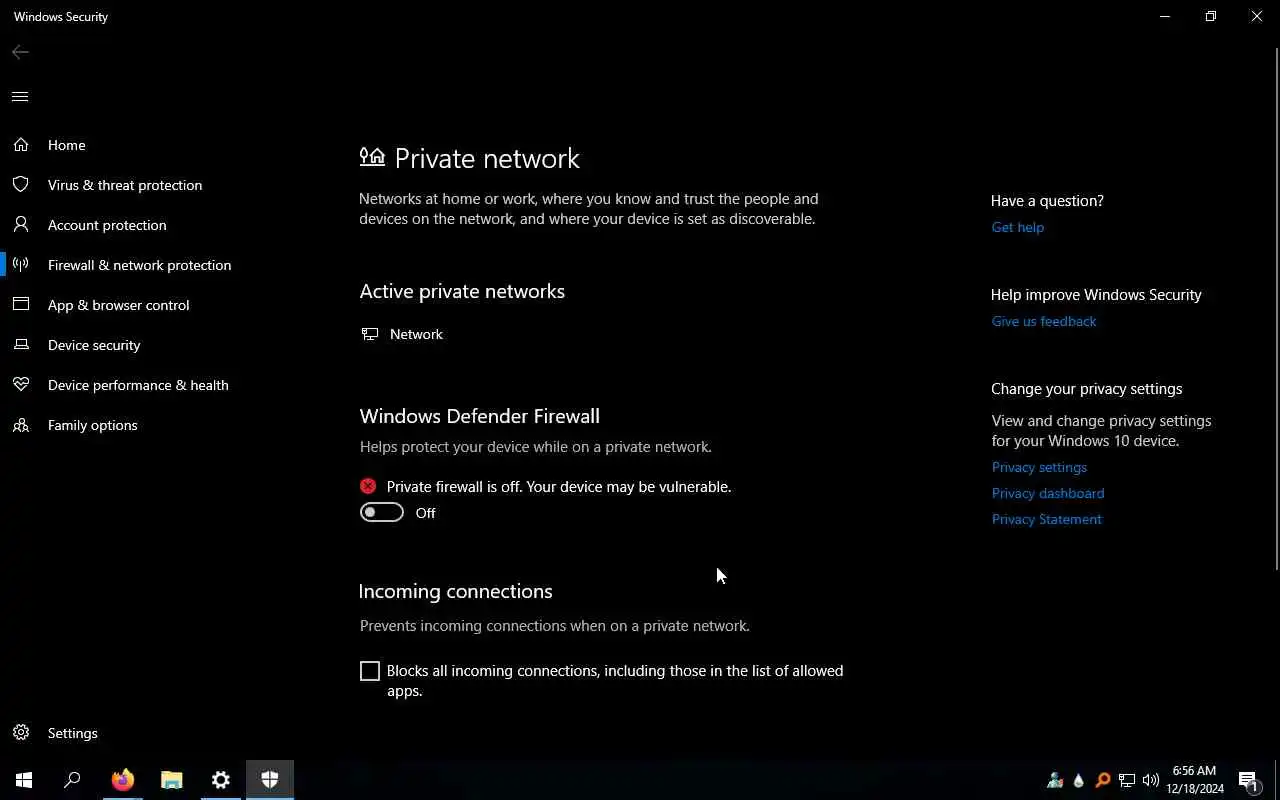The width and height of the screenshot is (1280, 800).
Task: Open File Explorer from the taskbar
Action: pyautogui.click(x=172, y=780)
